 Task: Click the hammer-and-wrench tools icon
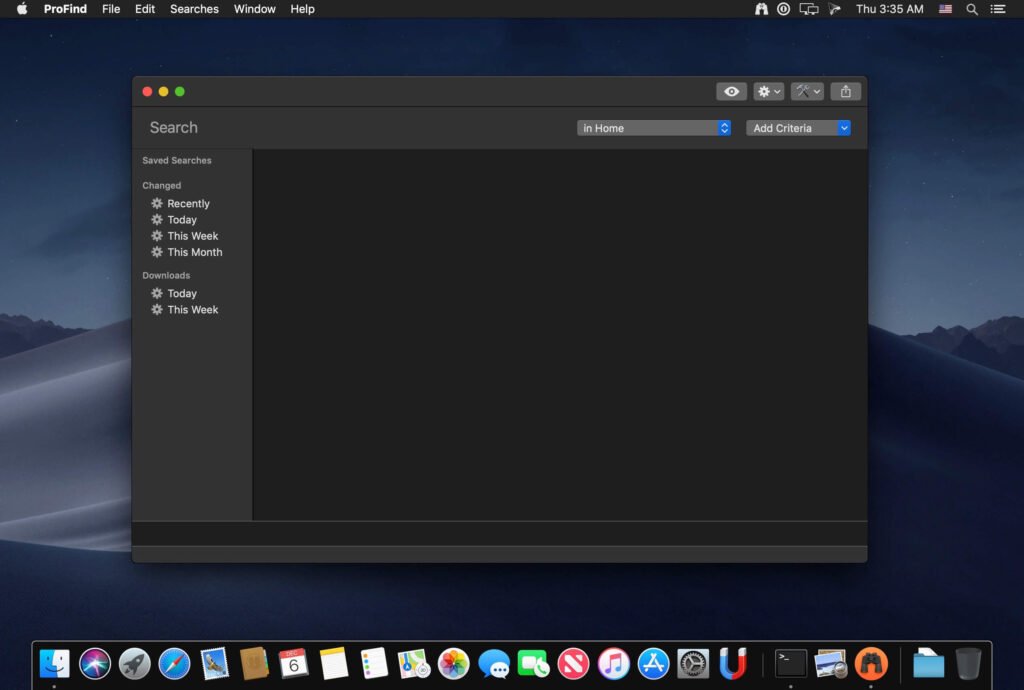[802, 91]
